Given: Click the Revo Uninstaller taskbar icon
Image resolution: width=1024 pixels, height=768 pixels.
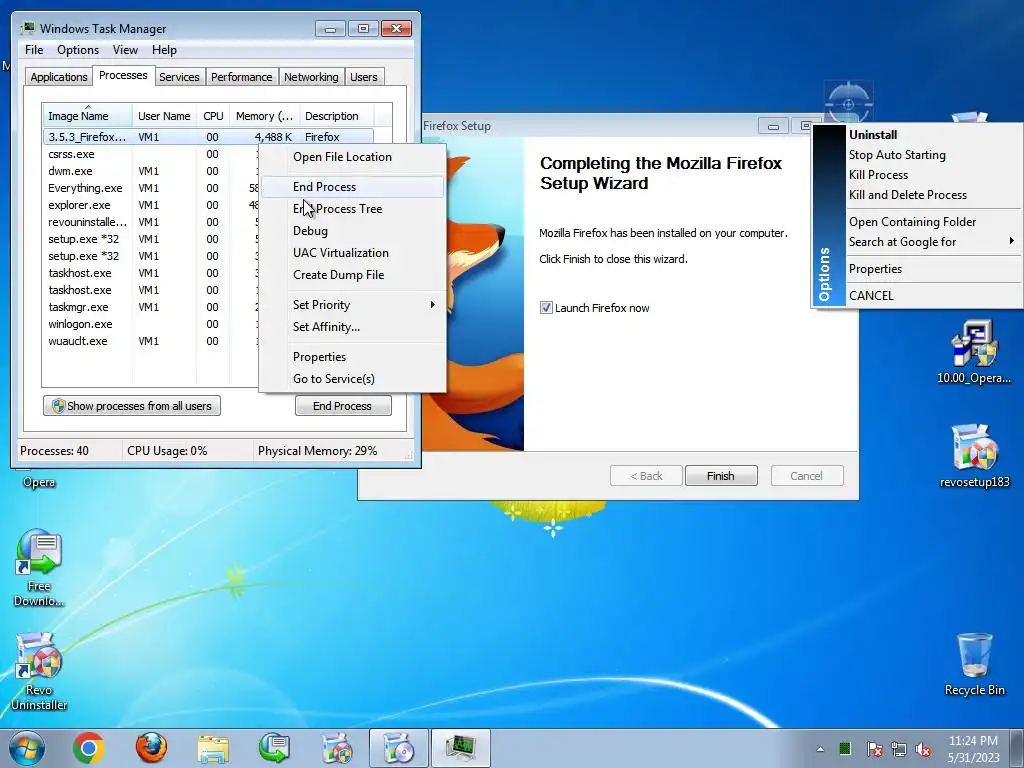Looking at the screenshot, I should pos(337,748).
